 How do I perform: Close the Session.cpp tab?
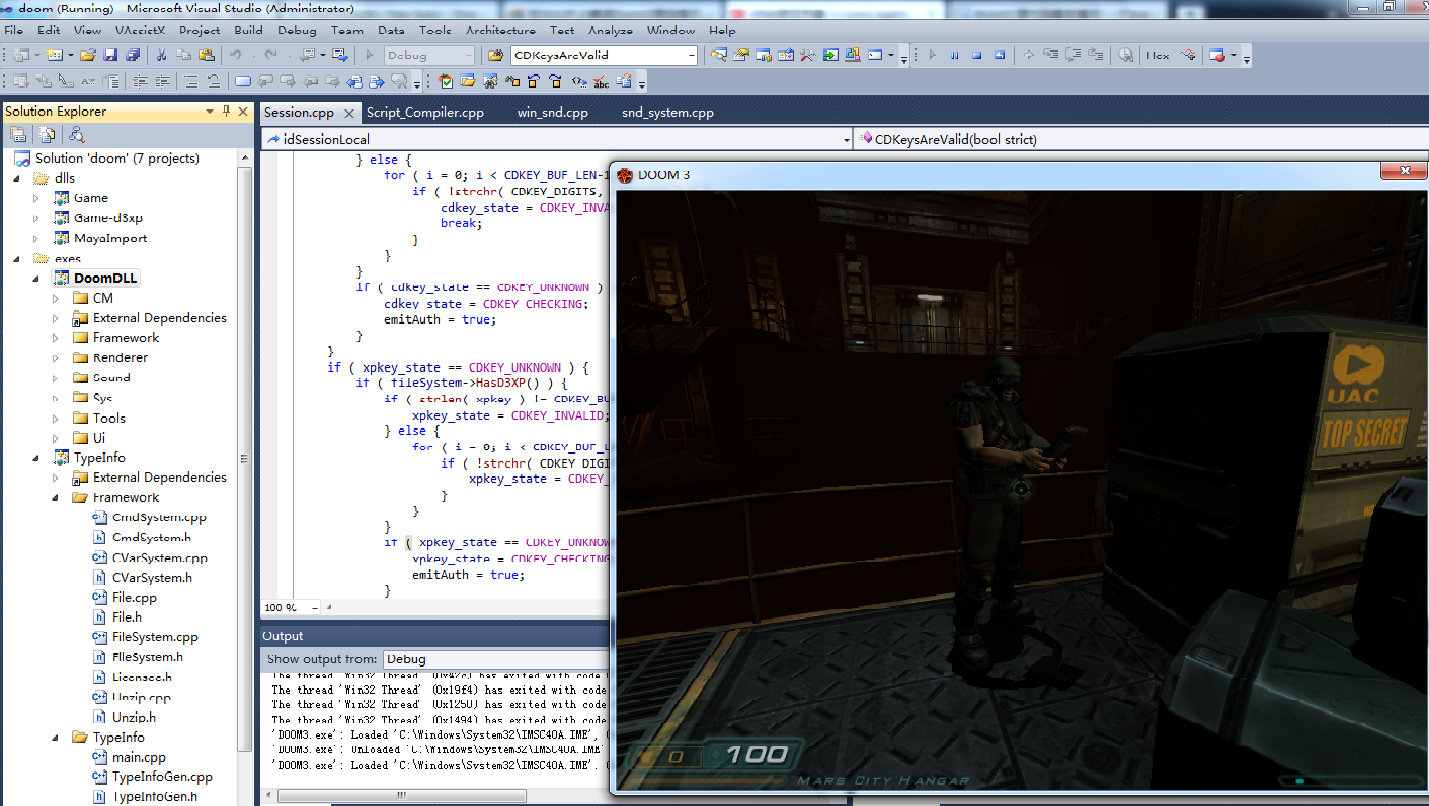click(349, 113)
